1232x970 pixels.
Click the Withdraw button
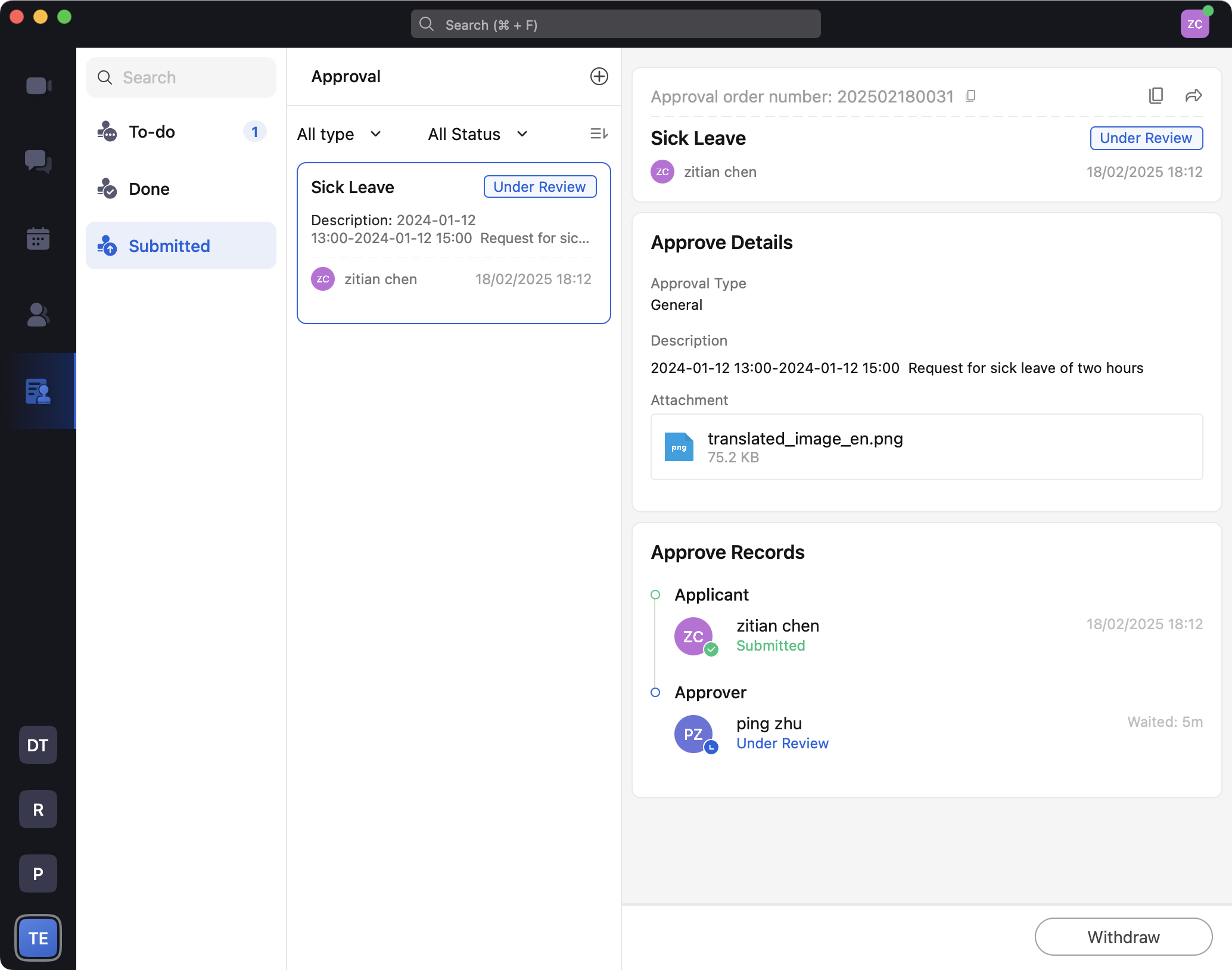click(x=1123, y=937)
